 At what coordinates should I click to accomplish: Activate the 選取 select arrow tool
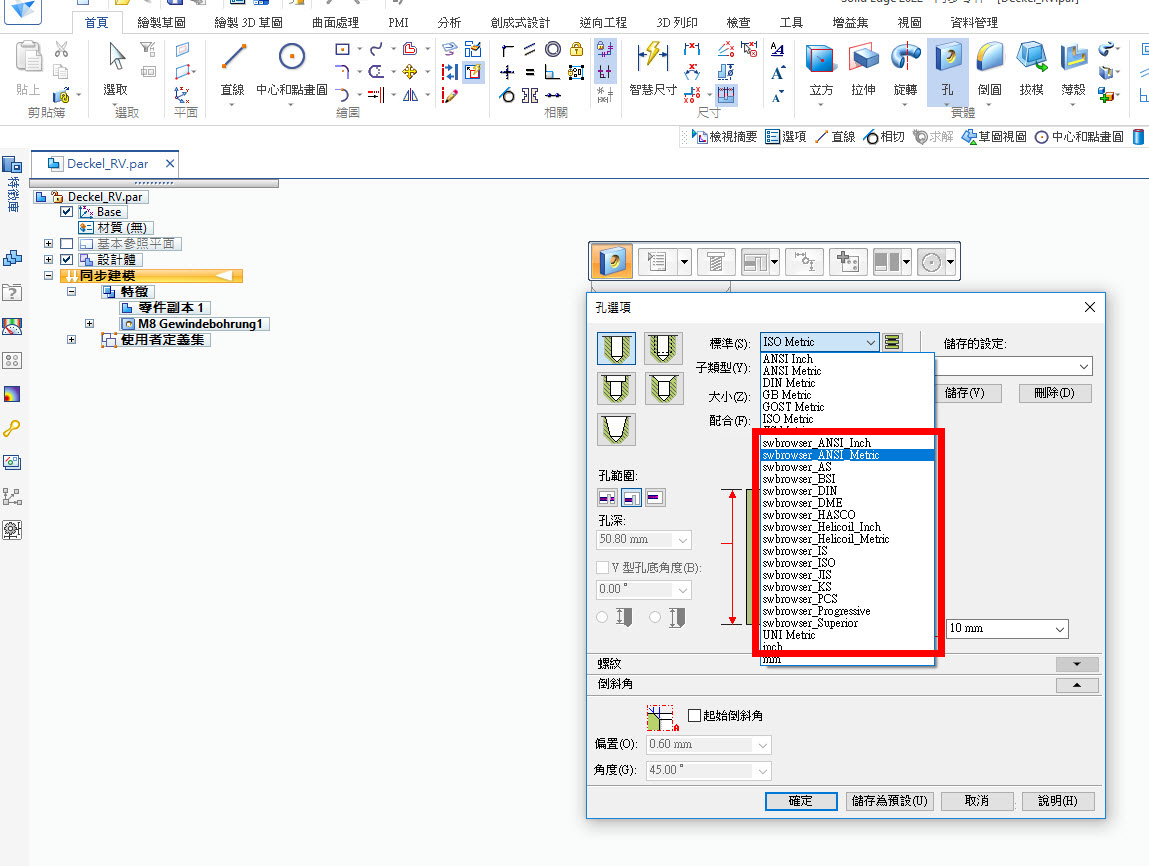pyautogui.click(x=116, y=70)
